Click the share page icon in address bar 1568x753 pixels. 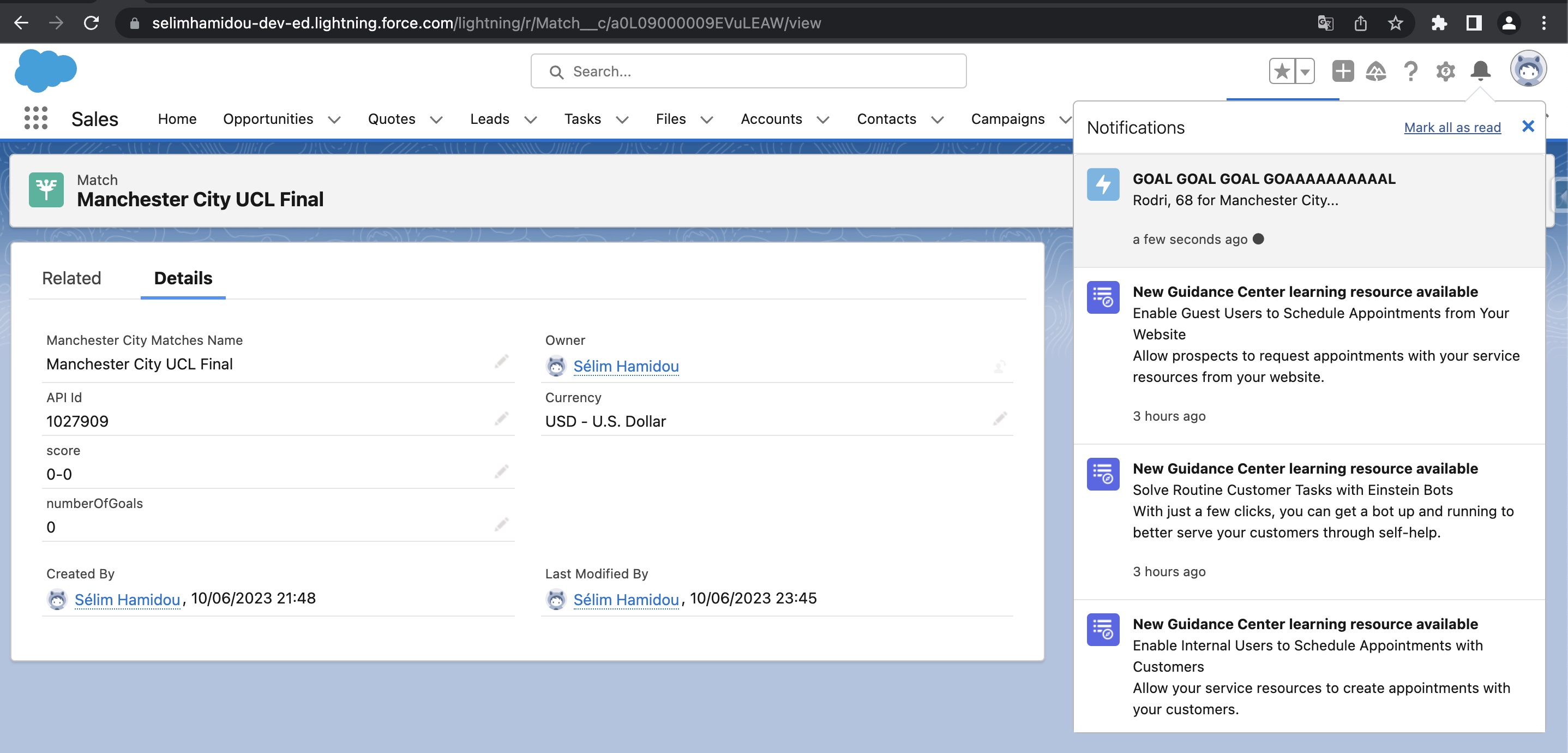1360,23
